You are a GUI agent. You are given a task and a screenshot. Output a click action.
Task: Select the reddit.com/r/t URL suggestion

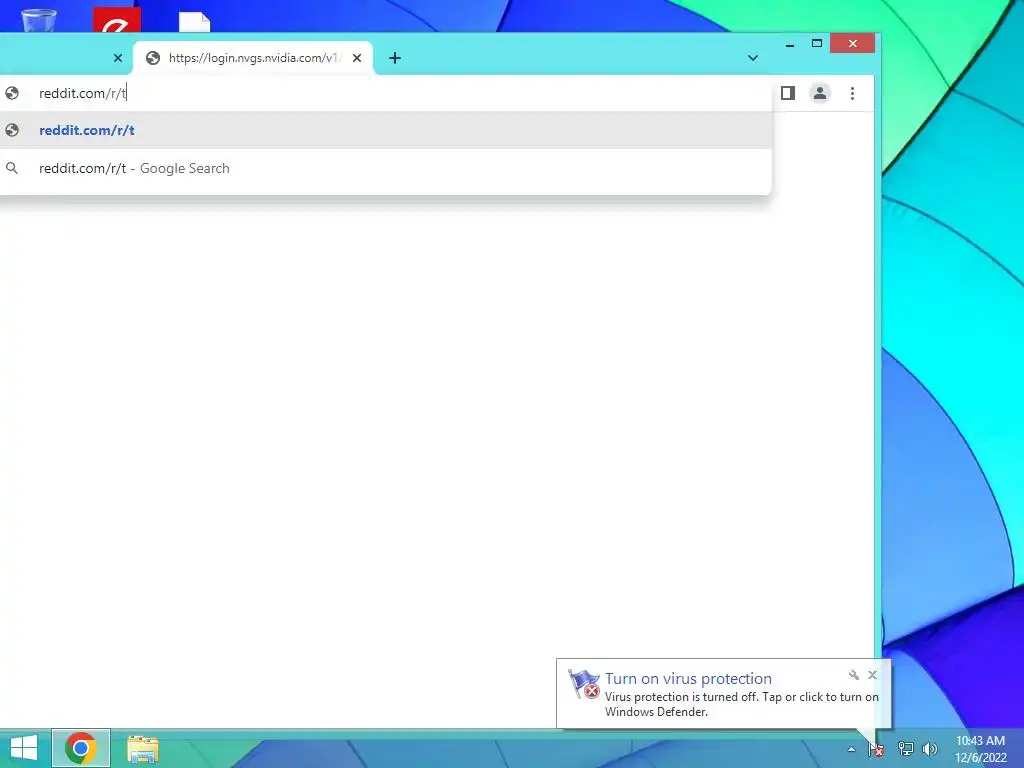(385, 130)
